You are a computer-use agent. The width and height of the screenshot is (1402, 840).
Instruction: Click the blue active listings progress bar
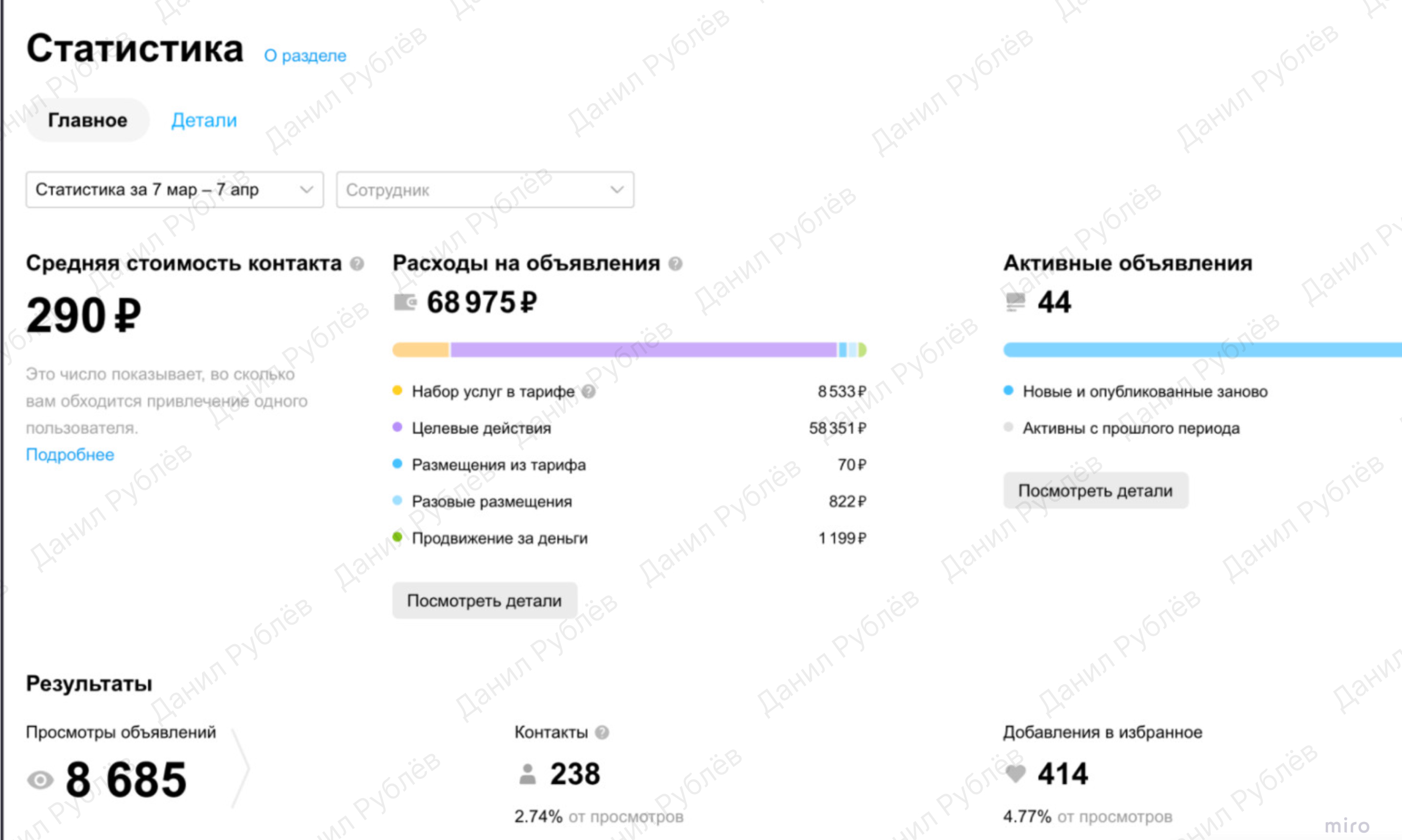point(1203,350)
